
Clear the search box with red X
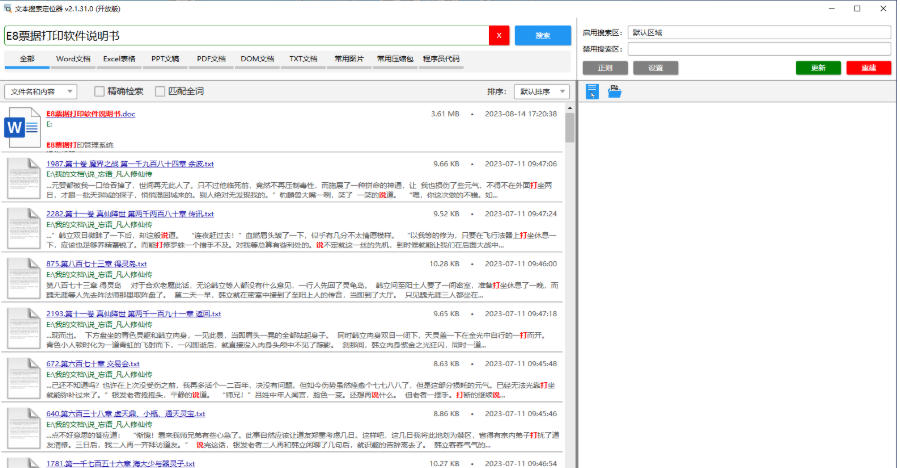[499, 36]
